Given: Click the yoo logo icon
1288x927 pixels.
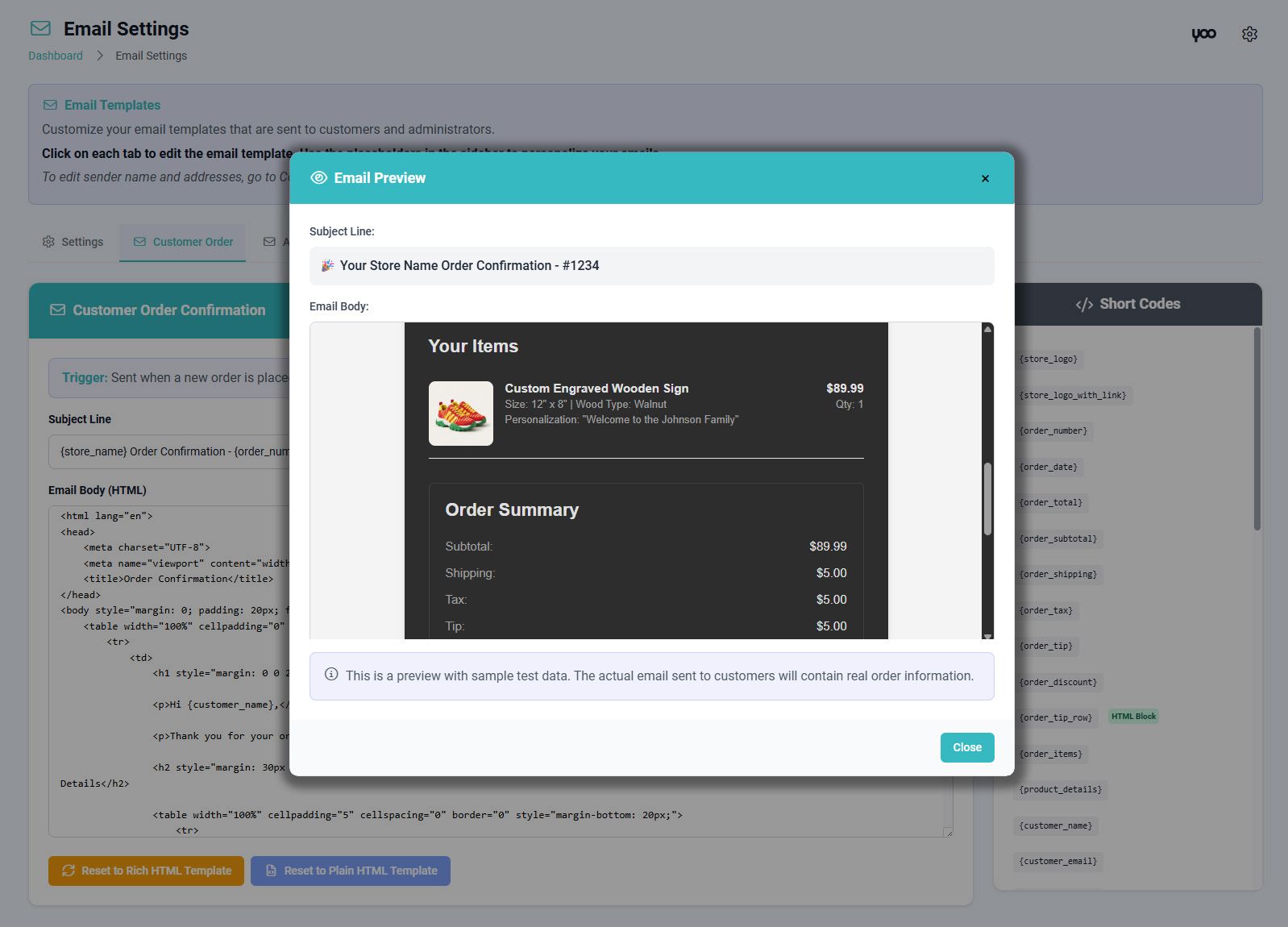Looking at the screenshot, I should pyautogui.click(x=1203, y=34).
